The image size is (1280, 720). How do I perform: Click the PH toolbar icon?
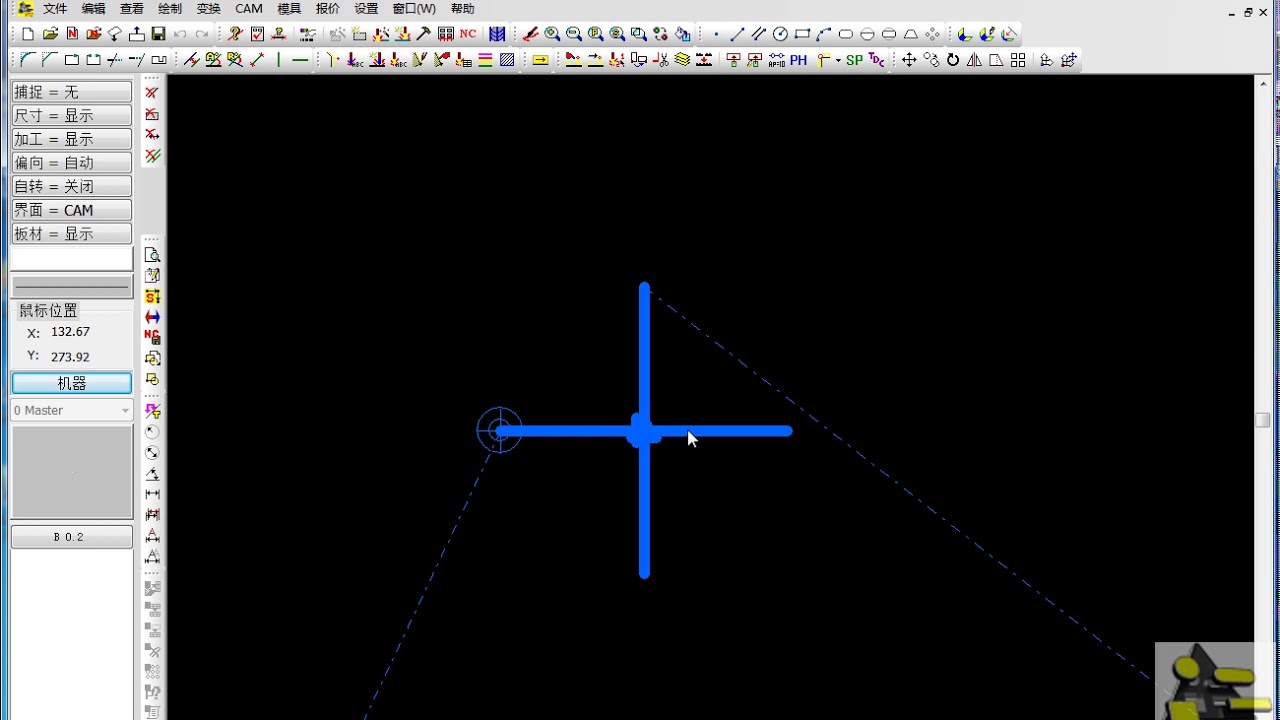[x=798, y=60]
